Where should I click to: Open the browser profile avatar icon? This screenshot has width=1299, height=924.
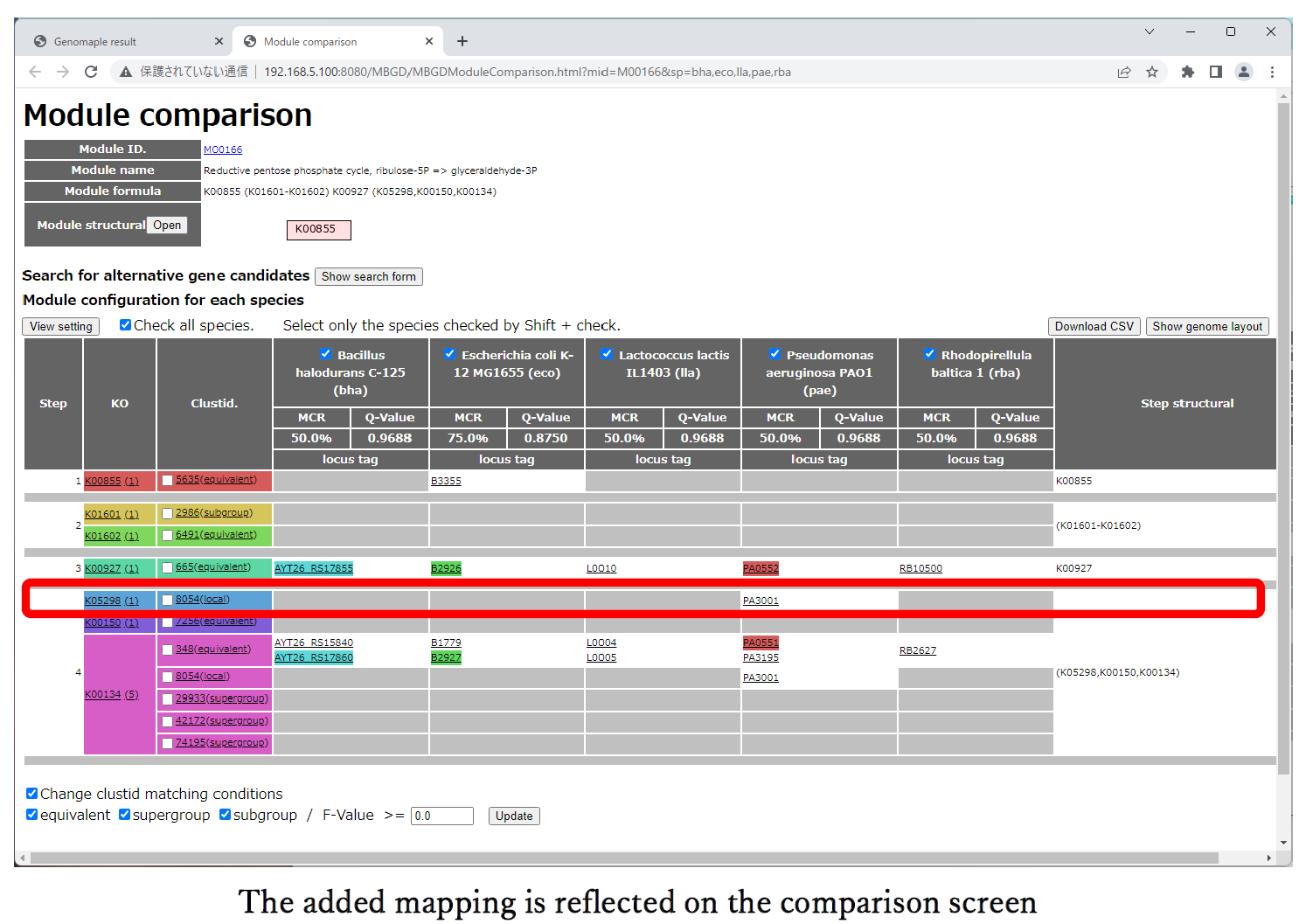tap(1244, 72)
